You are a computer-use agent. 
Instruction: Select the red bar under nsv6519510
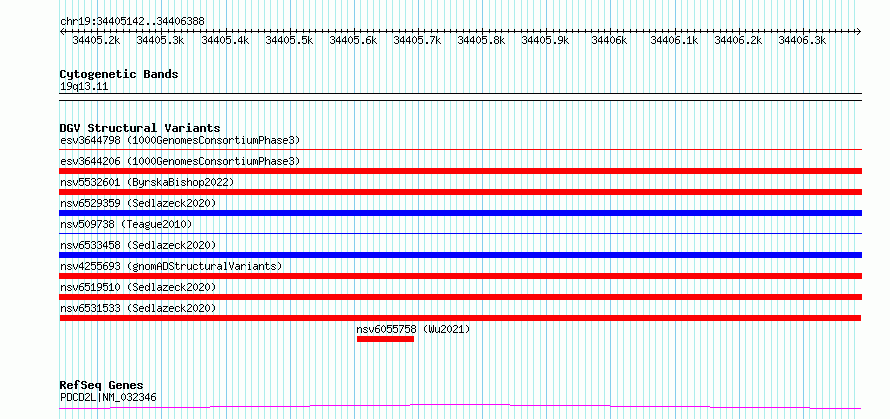[x=461, y=297]
